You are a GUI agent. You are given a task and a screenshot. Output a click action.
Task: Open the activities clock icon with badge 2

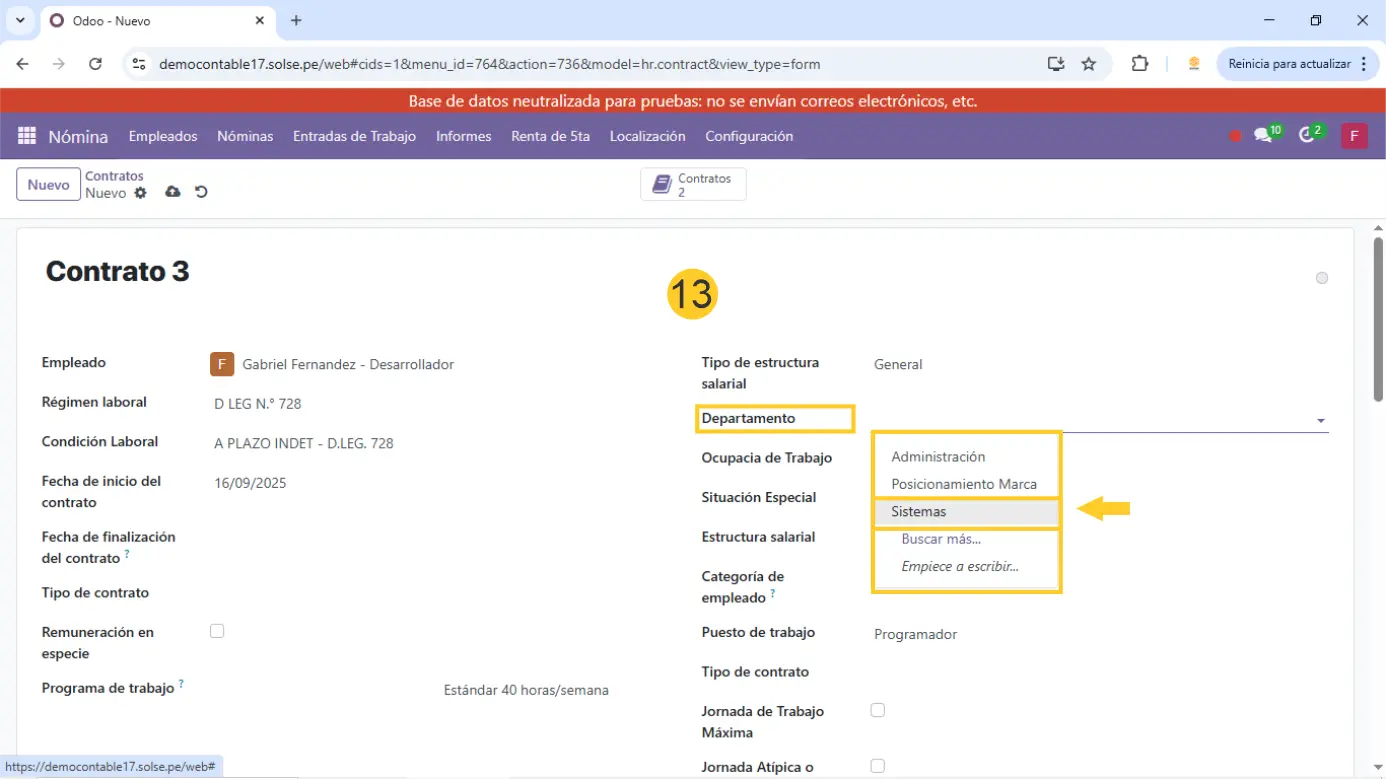1307,136
